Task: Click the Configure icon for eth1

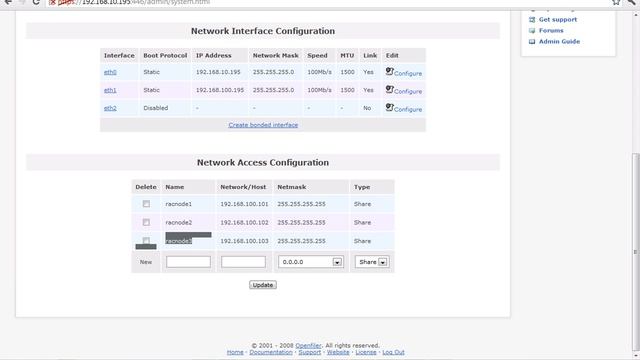Action: pos(389,89)
